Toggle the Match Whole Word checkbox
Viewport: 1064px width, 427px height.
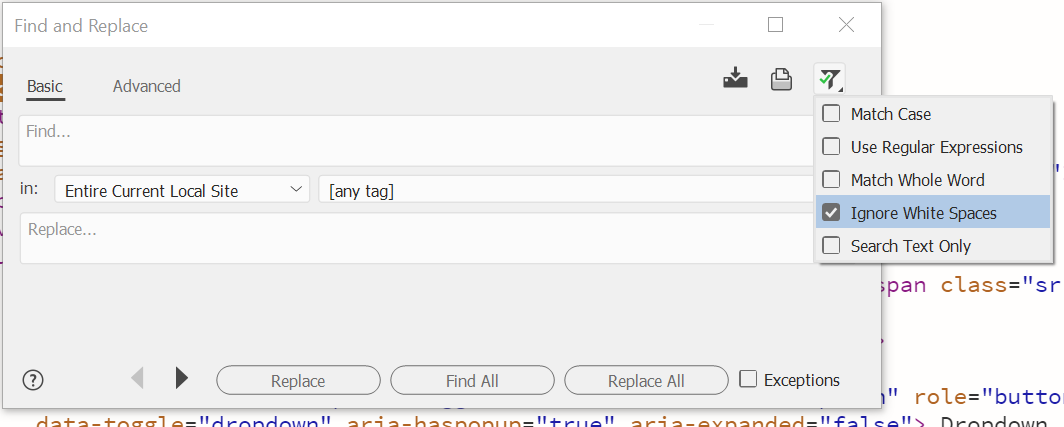tap(831, 180)
